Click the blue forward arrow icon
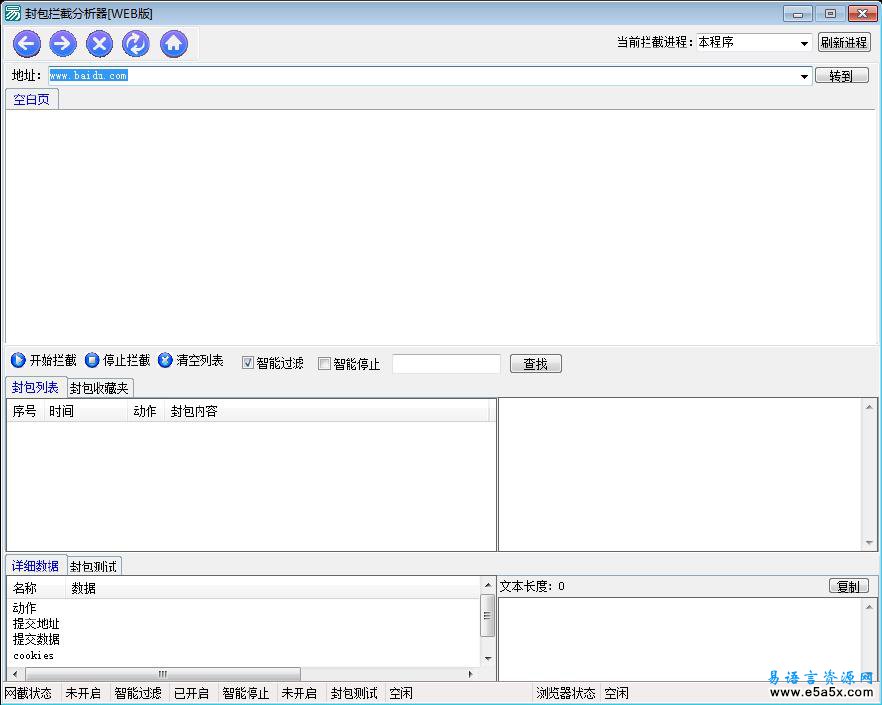 pyautogui.click(x=62, y=43)
